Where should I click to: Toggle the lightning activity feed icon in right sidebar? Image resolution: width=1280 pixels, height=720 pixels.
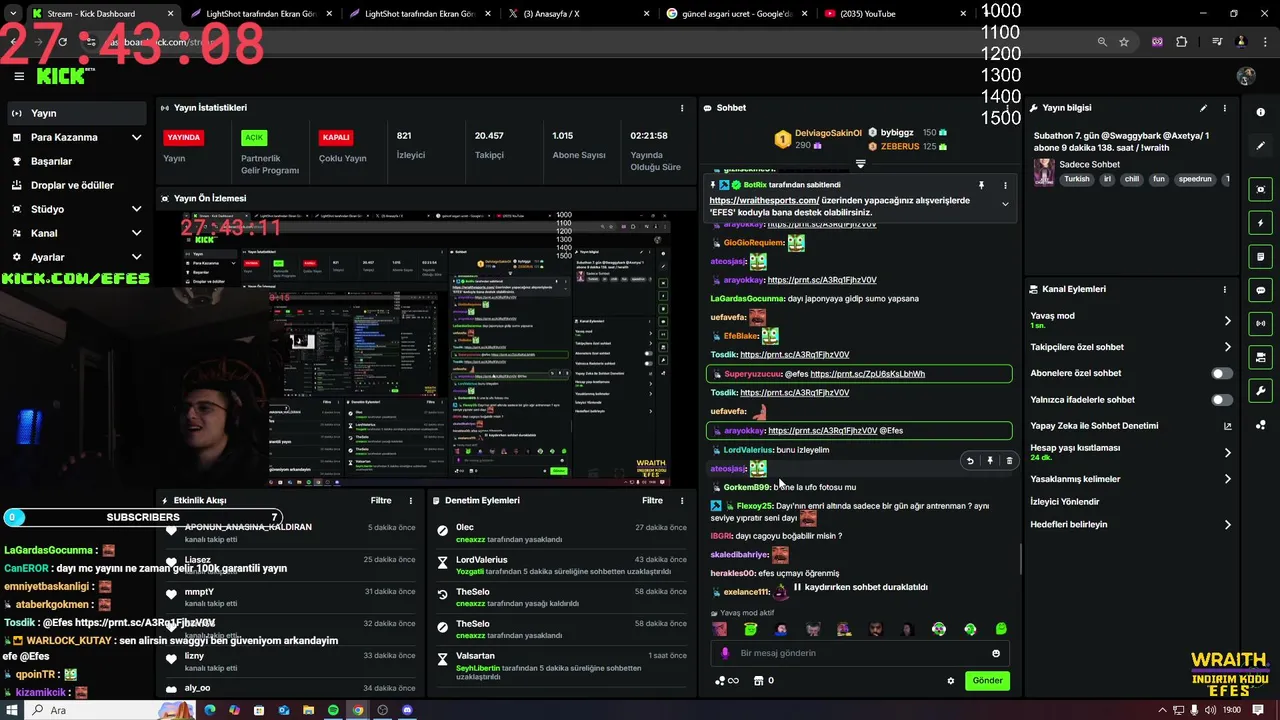tap(1260, 223)
